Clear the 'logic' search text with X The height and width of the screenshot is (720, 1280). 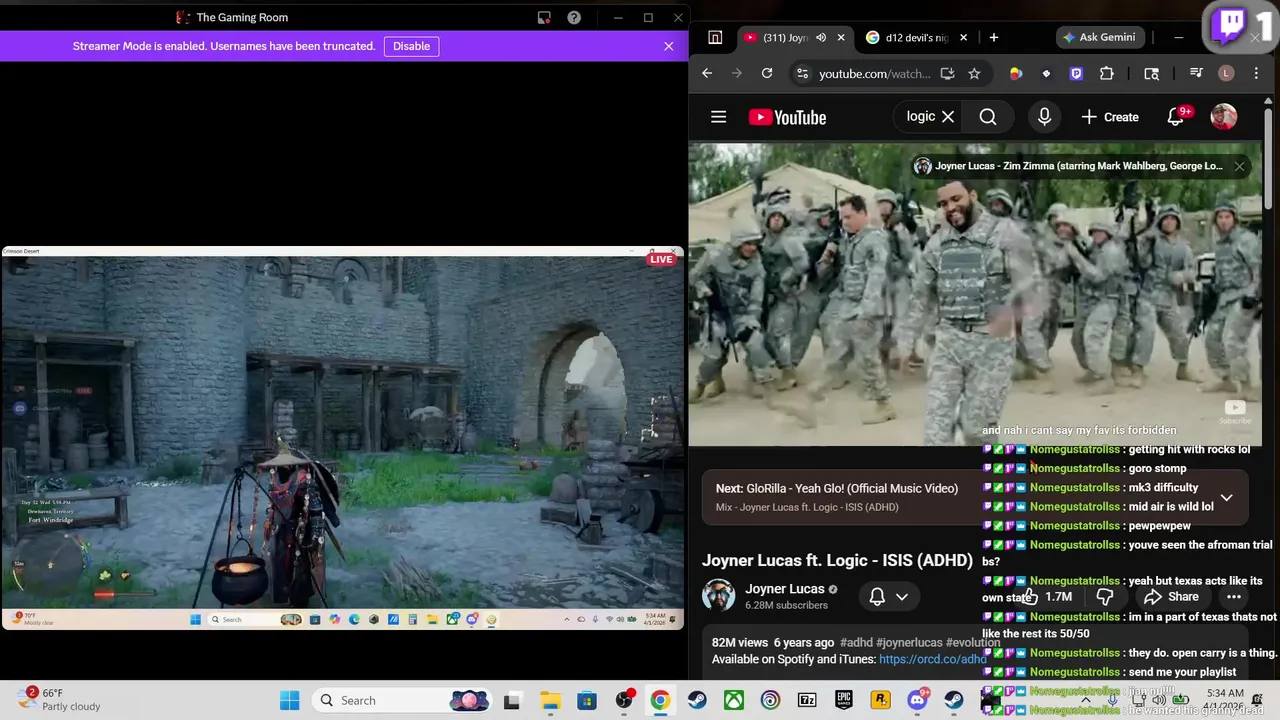[x=948, y=117]
